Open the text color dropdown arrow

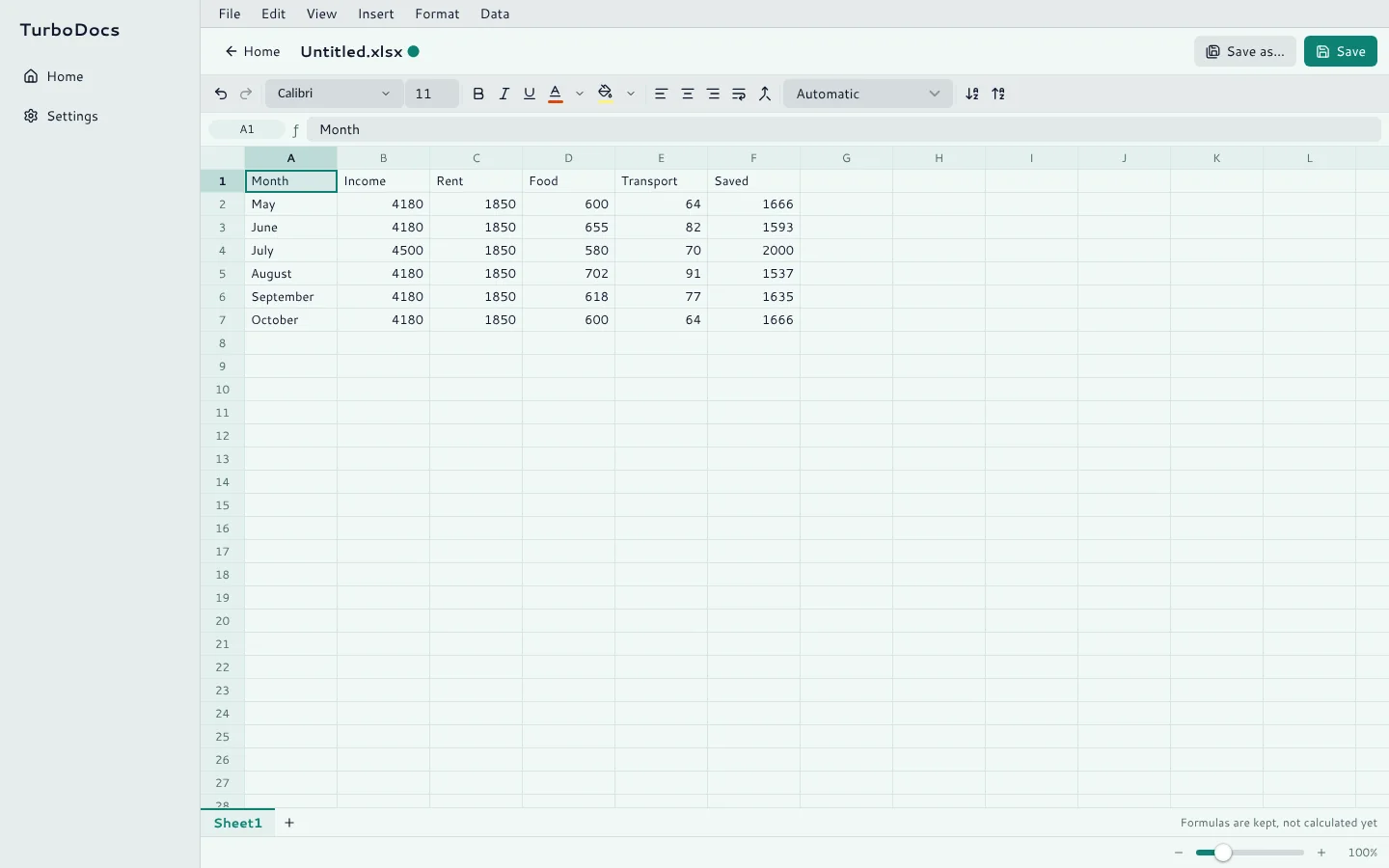click(580, 94)
